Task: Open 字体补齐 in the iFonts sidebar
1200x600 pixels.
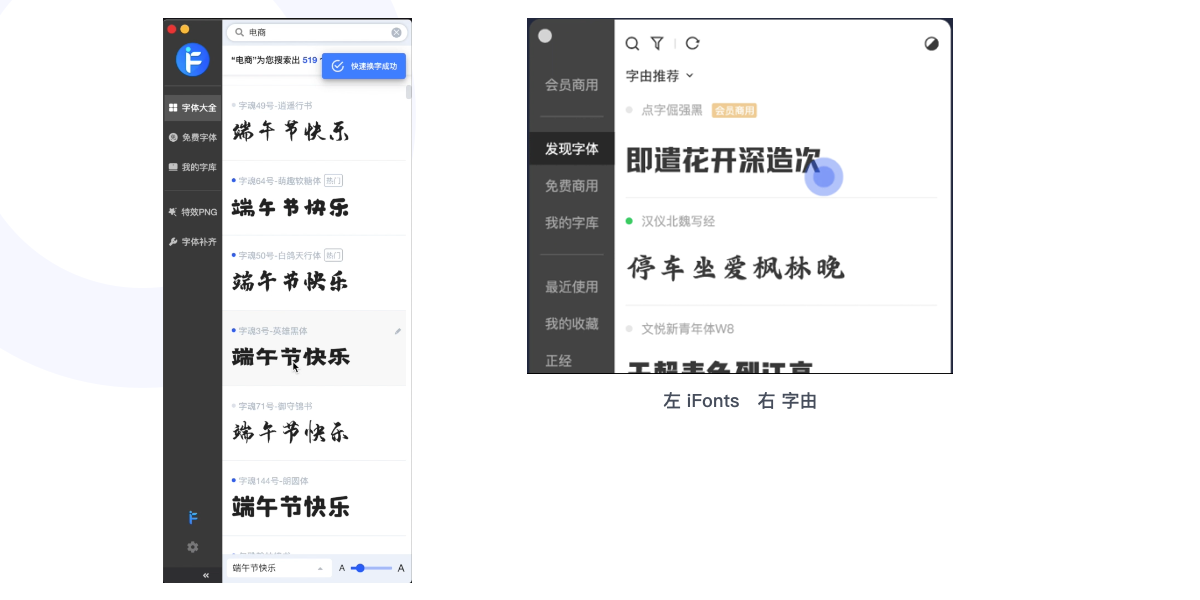Action: pos(192,241)
